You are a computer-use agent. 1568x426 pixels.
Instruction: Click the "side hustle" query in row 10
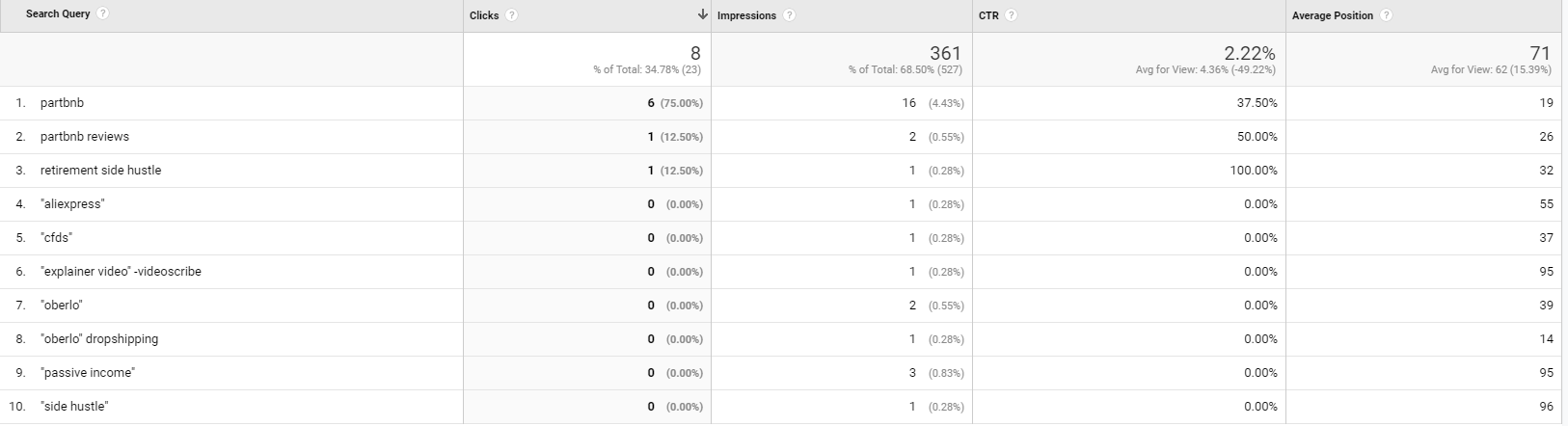(x=74, y=407)
